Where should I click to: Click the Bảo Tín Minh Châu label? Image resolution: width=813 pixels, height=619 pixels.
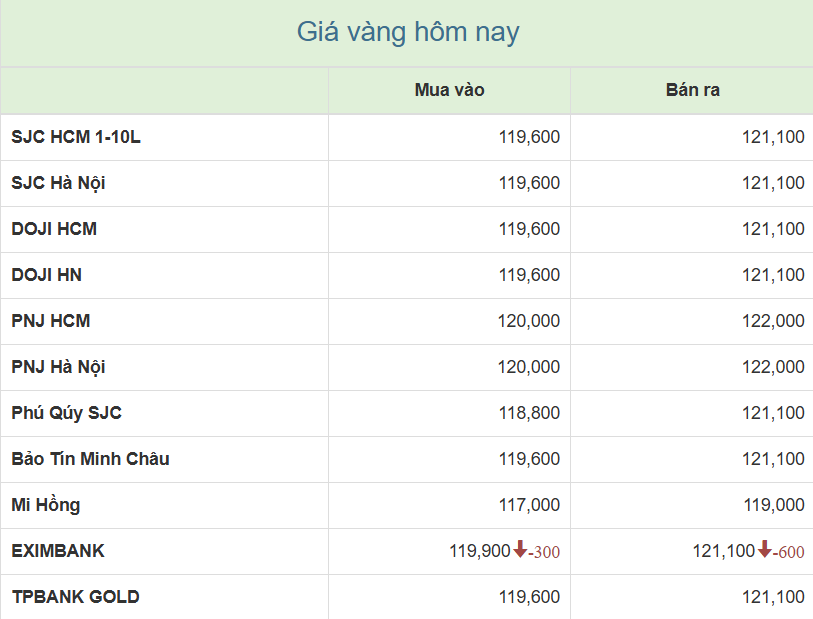coord(90,459)
